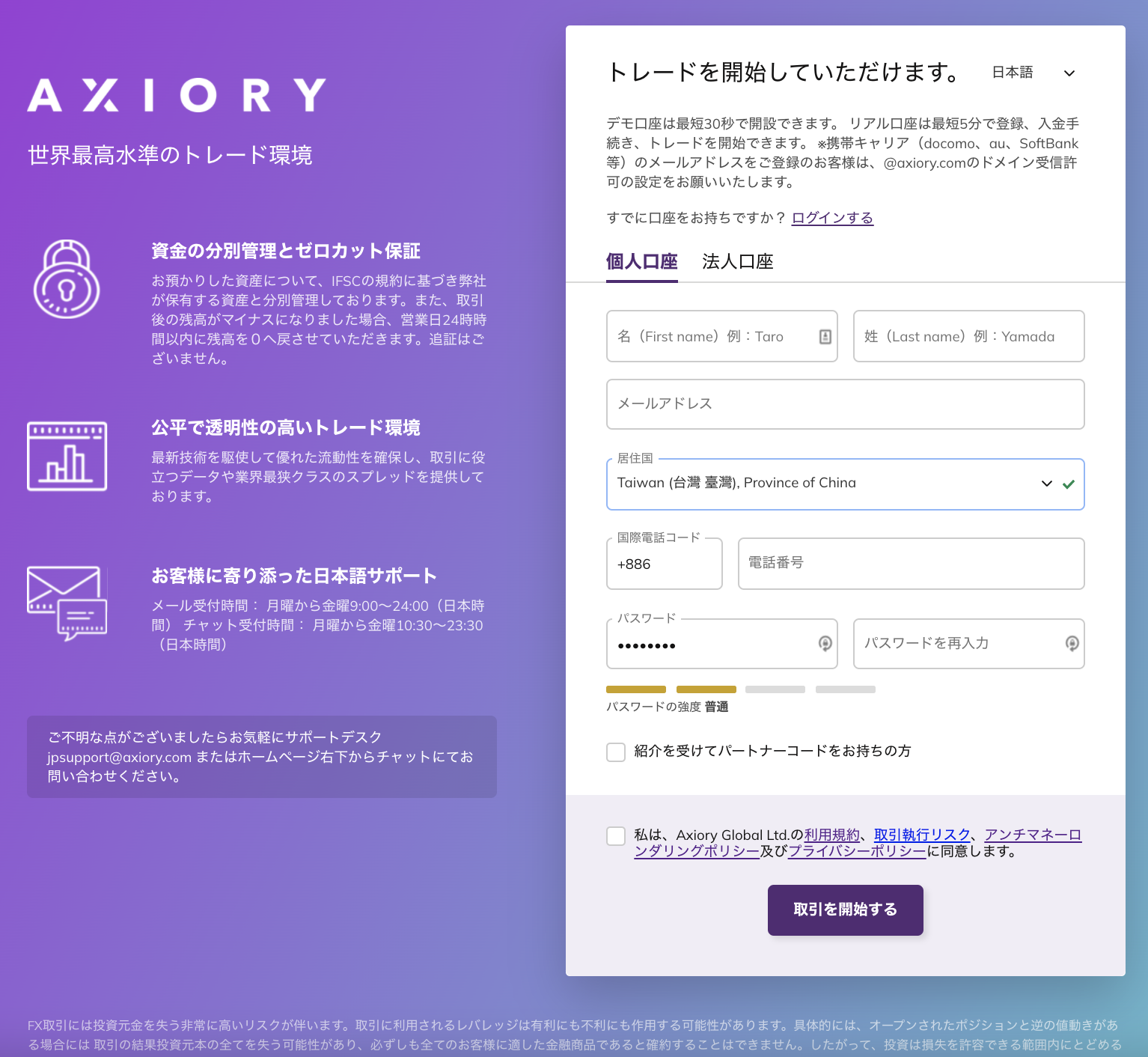Click the bar chart trading environment icon
The width and height of the screenshot is (1148, 1057).
67,456
